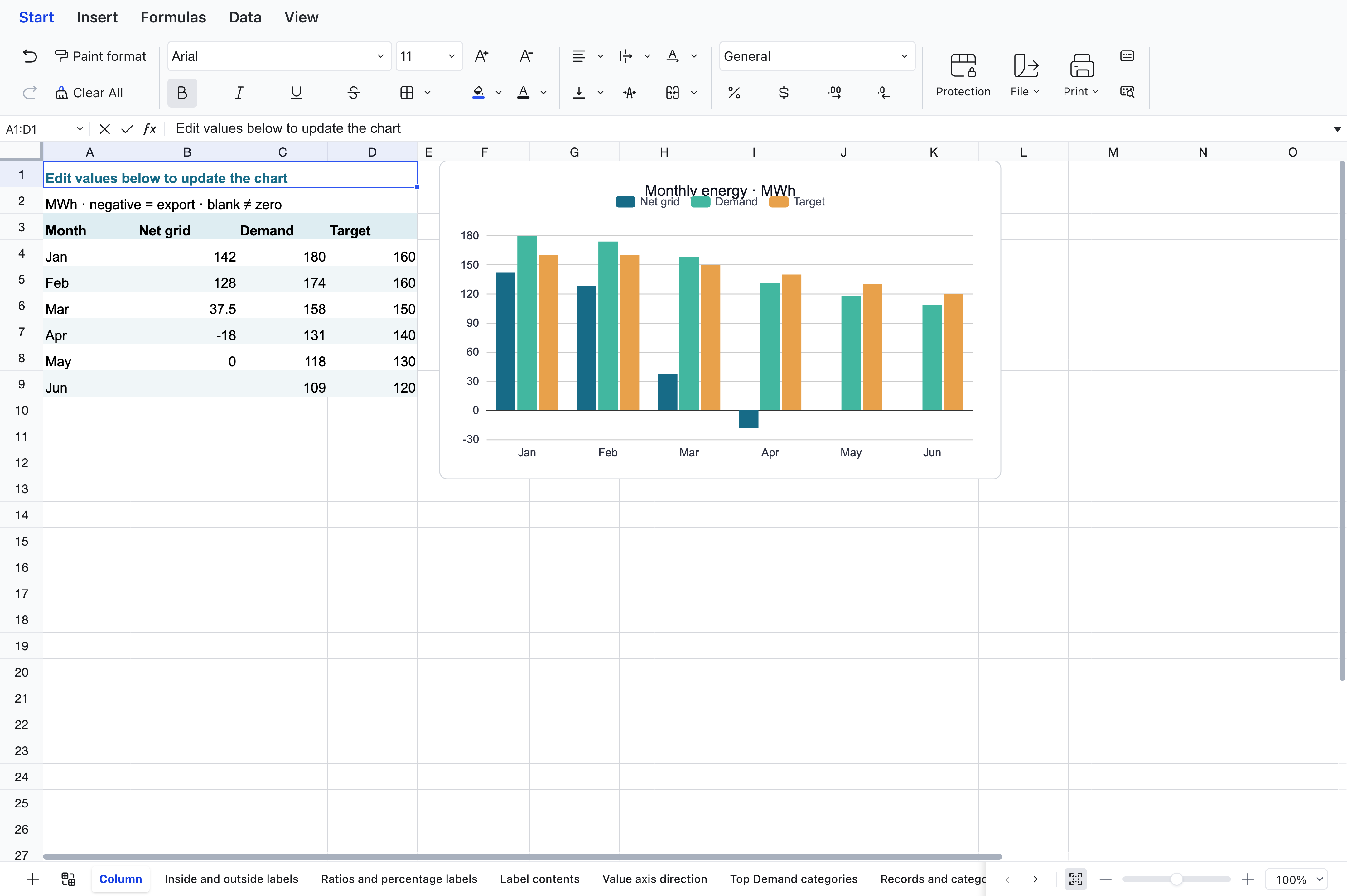
Task: Click the merge cells icon
Action: click(x=673, y=93)
